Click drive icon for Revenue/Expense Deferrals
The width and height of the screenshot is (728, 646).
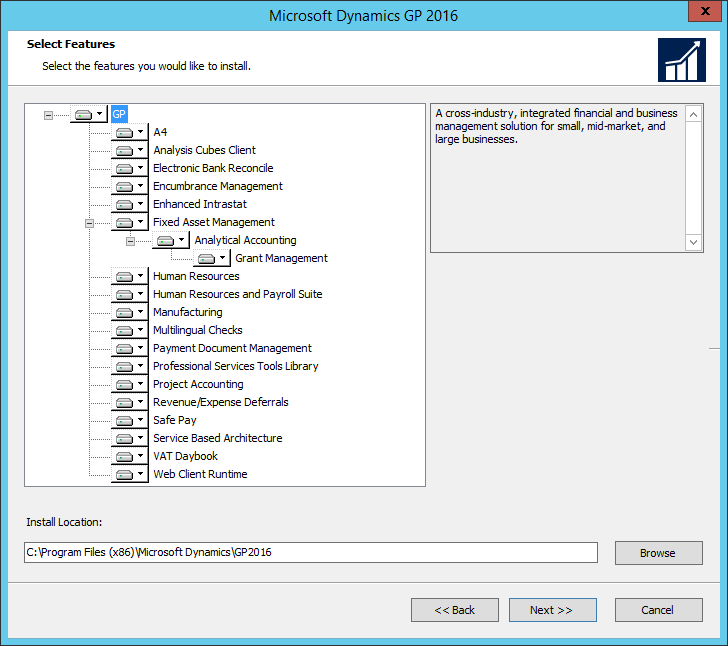pyautogui.click(x=130, y=403)
